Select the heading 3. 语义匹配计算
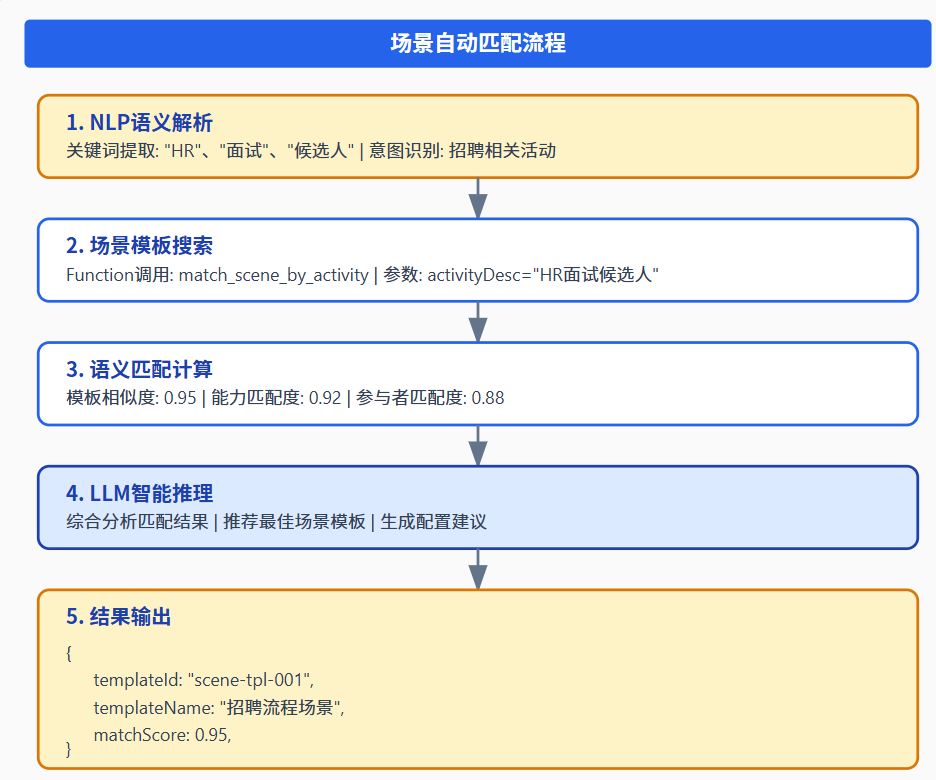The width and height of the screenshot is (936, 780). 139,369
